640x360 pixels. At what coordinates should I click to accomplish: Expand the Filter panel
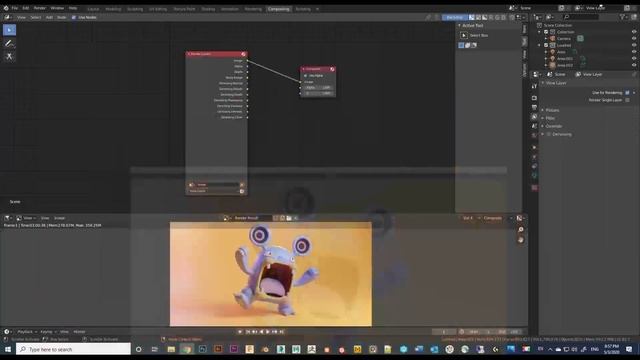click(x=550, y=118)
